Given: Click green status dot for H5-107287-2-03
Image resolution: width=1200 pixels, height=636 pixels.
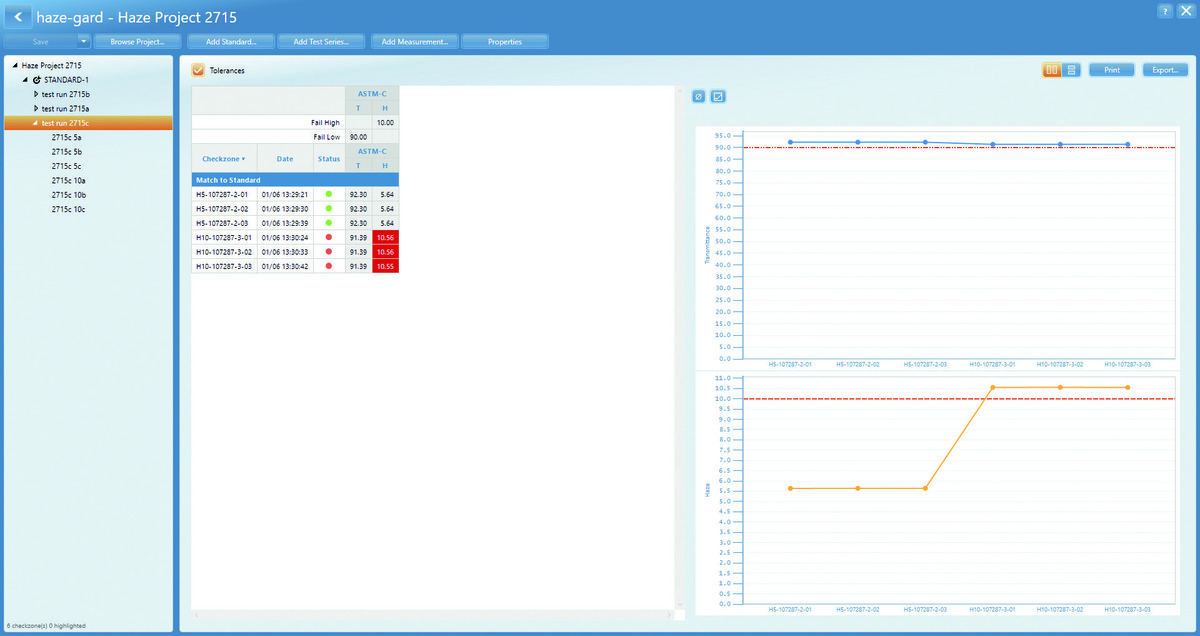Looking at the screenshot, I should [x=329, y=222].
